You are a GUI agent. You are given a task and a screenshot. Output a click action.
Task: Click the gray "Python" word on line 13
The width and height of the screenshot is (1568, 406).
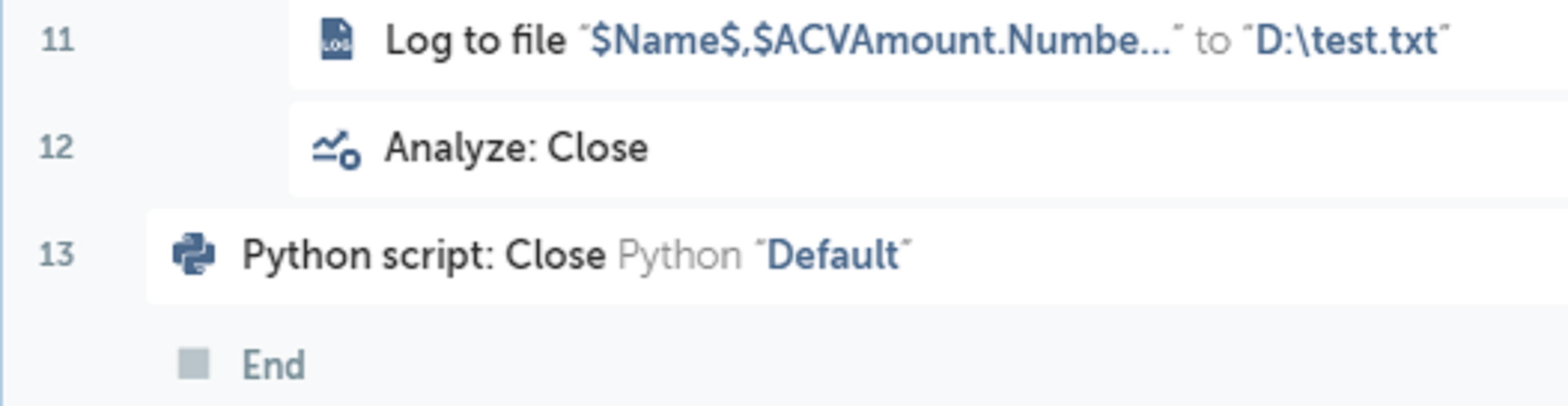pyautogui.click(x=679, y=255)
